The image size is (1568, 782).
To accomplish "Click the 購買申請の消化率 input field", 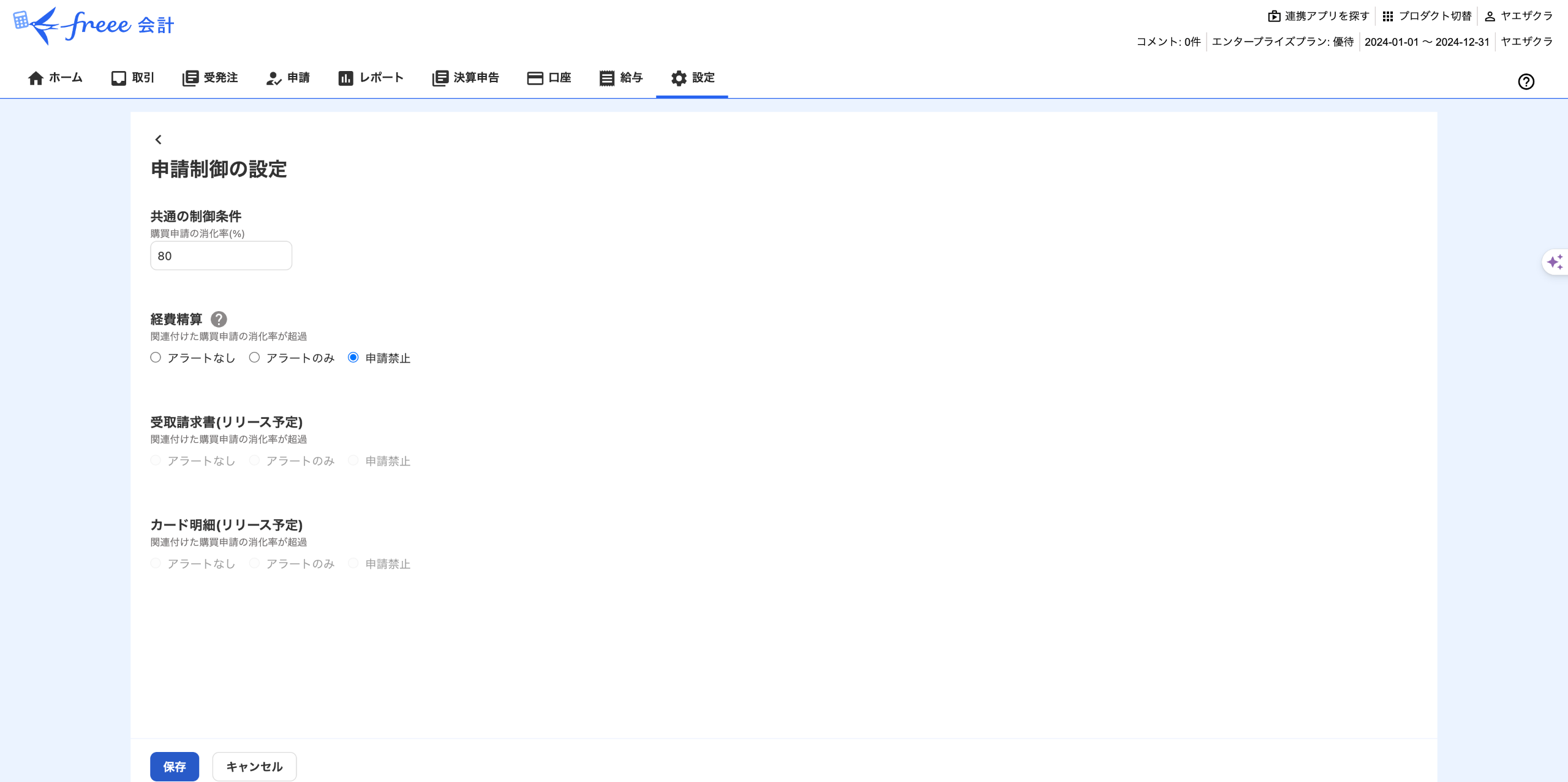I will [221, 256].
